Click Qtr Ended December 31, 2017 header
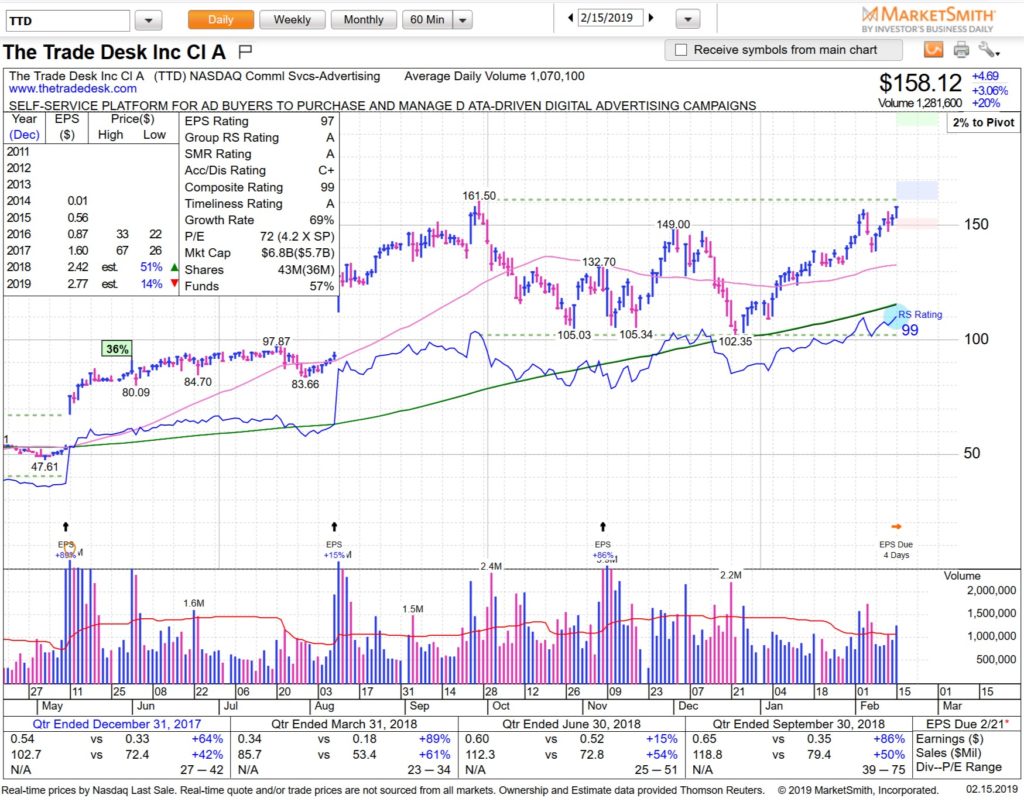 (117, 723)
